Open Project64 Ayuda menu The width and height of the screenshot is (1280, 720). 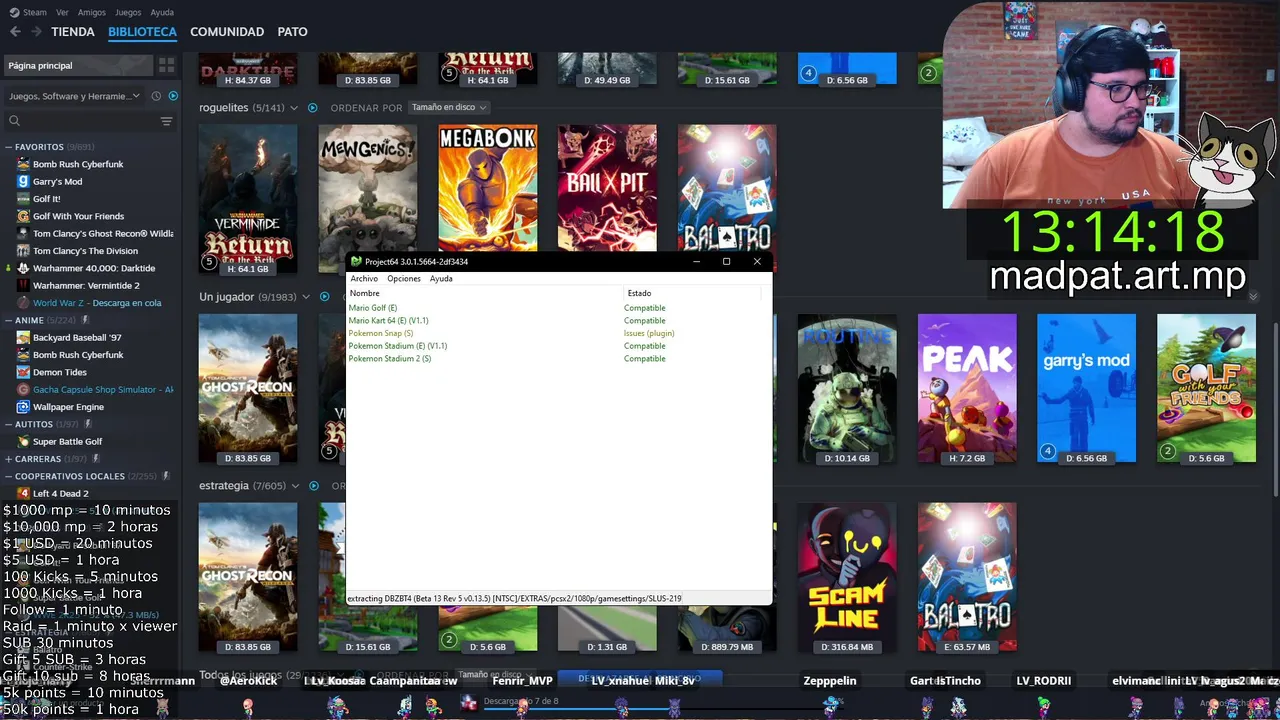[x=441, y=278]
